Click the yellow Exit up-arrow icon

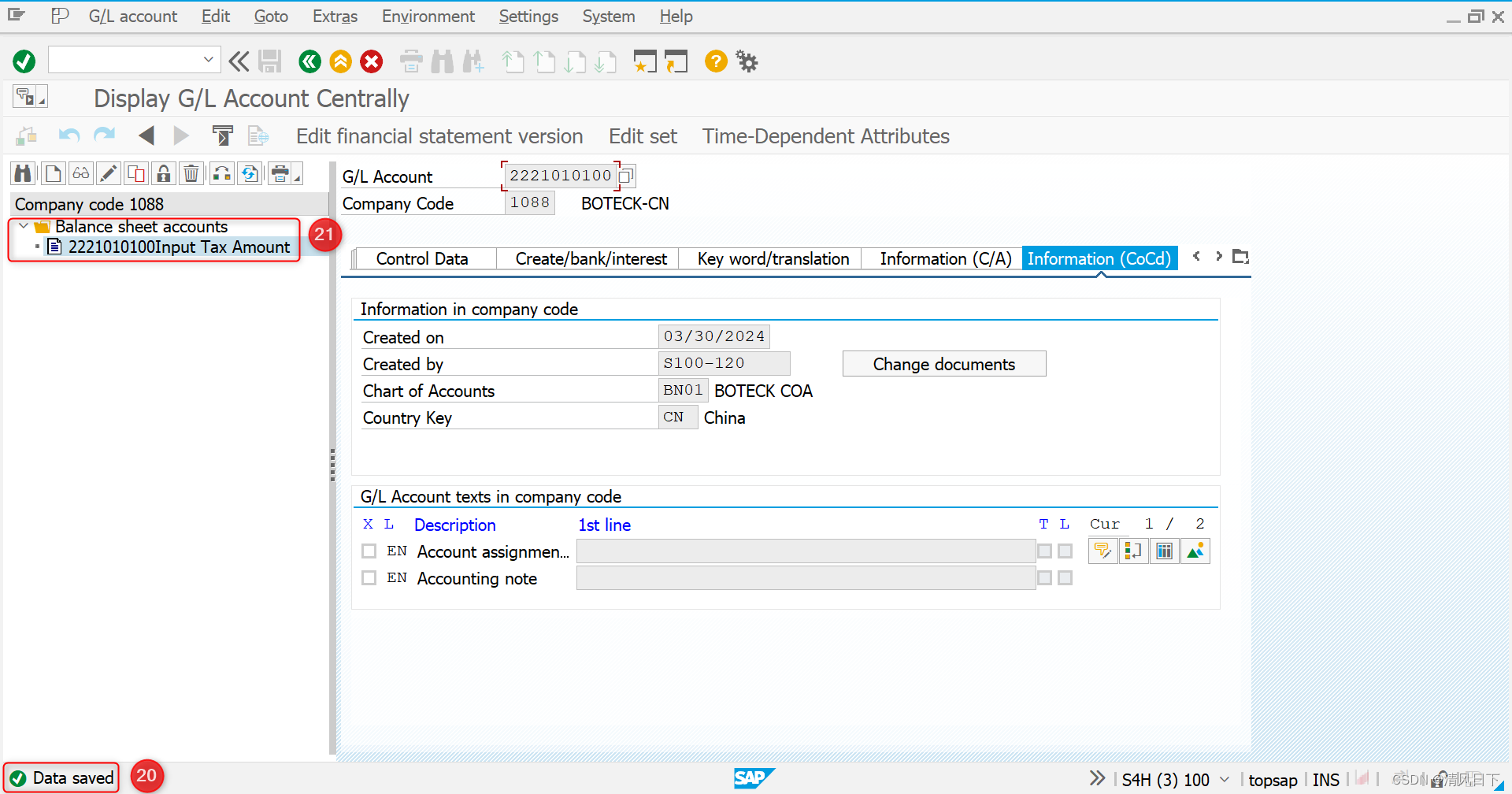(340, 61)
